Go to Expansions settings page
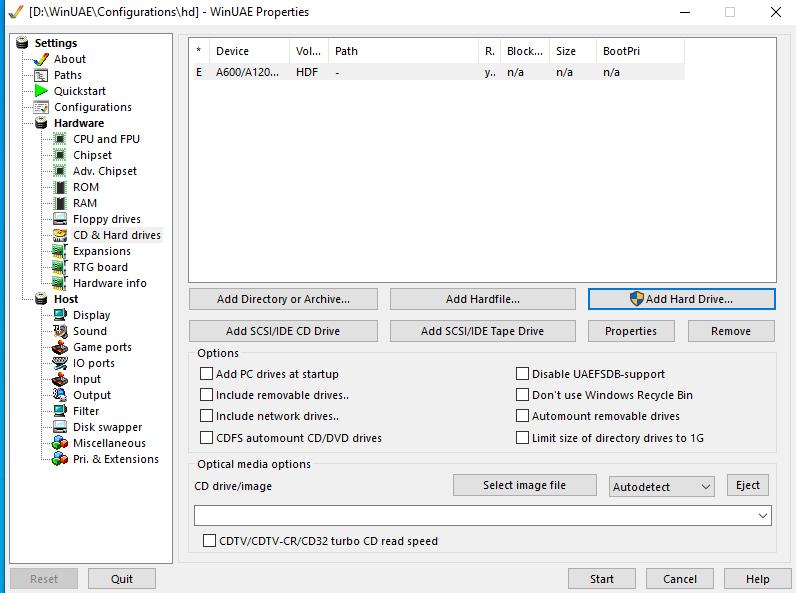Image resolution: width=796 pixels, height=593 pixels. click(x=102, y=251)
